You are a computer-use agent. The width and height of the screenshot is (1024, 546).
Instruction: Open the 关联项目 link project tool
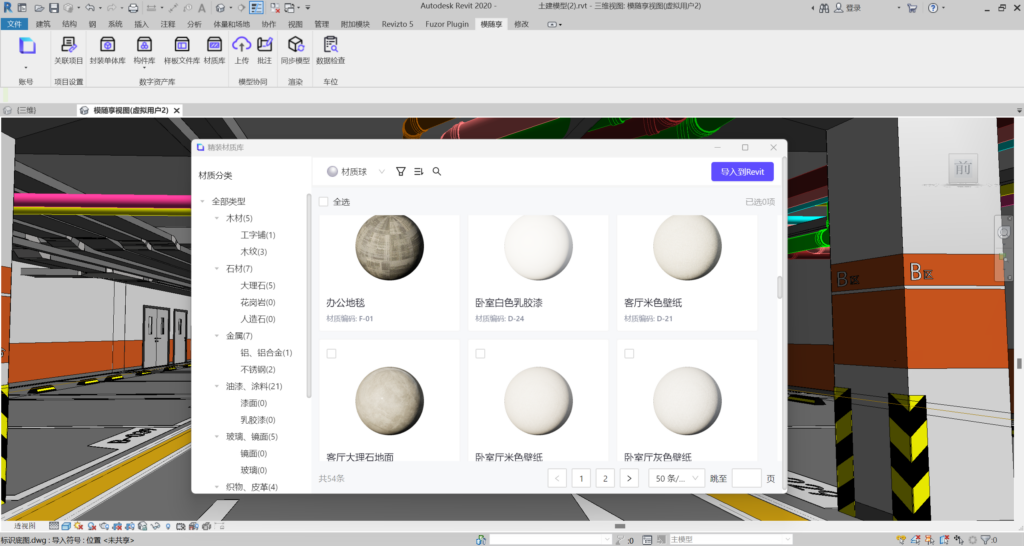point(69,49)
